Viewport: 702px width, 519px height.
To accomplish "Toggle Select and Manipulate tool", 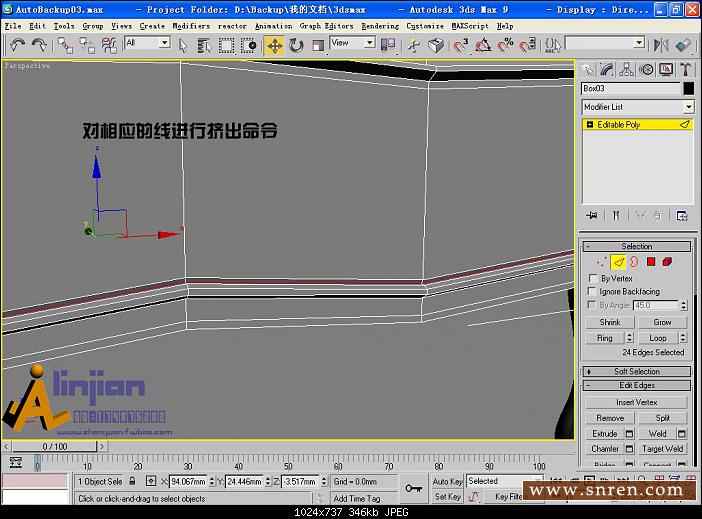I will coord(414,45).
